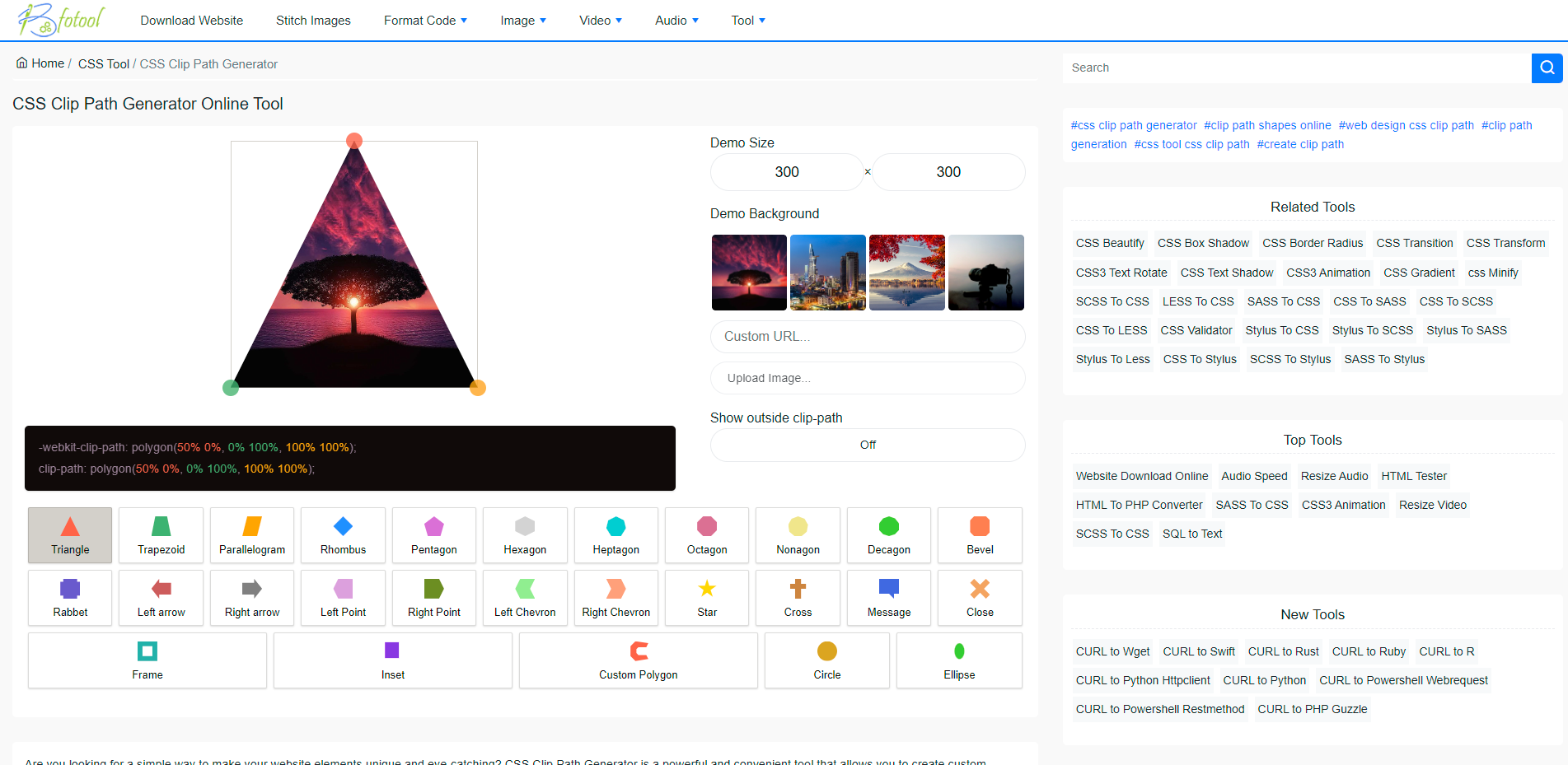The height and width of the screenshot is (765, 1568).
Task: Select the Left Chevron shape
Action: (x=525, y=598)
